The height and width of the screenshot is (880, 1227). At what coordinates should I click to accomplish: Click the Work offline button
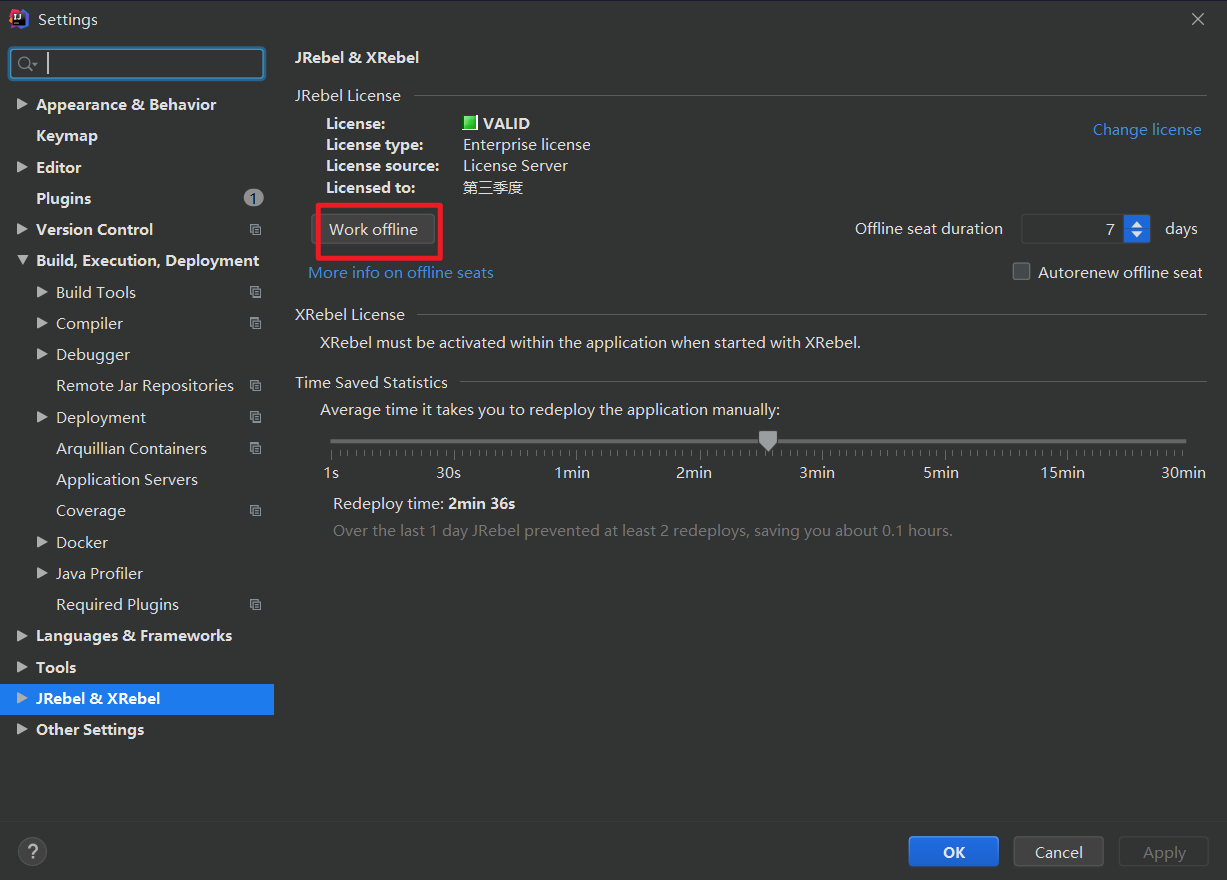[374, 229]
